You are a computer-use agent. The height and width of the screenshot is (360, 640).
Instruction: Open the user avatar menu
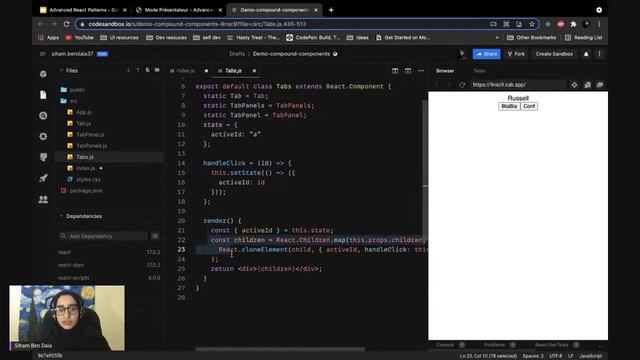coord(462,54)
